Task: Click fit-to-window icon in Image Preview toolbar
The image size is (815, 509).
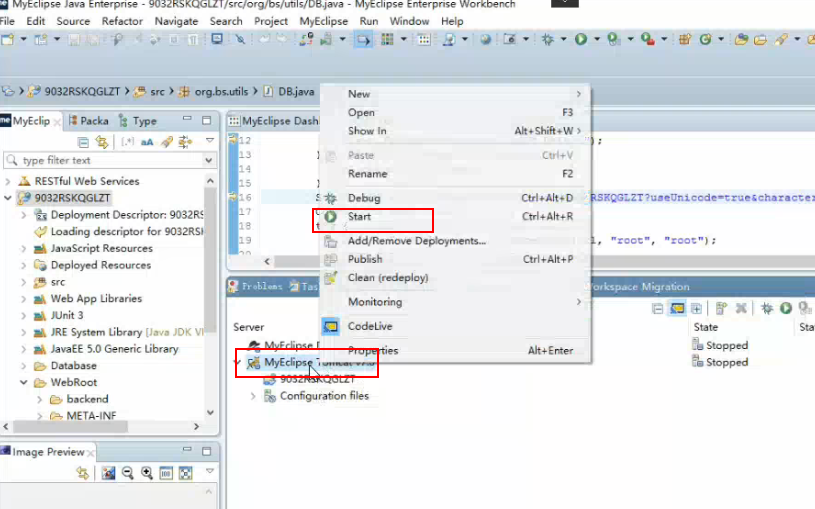Action: pos(186,473)
